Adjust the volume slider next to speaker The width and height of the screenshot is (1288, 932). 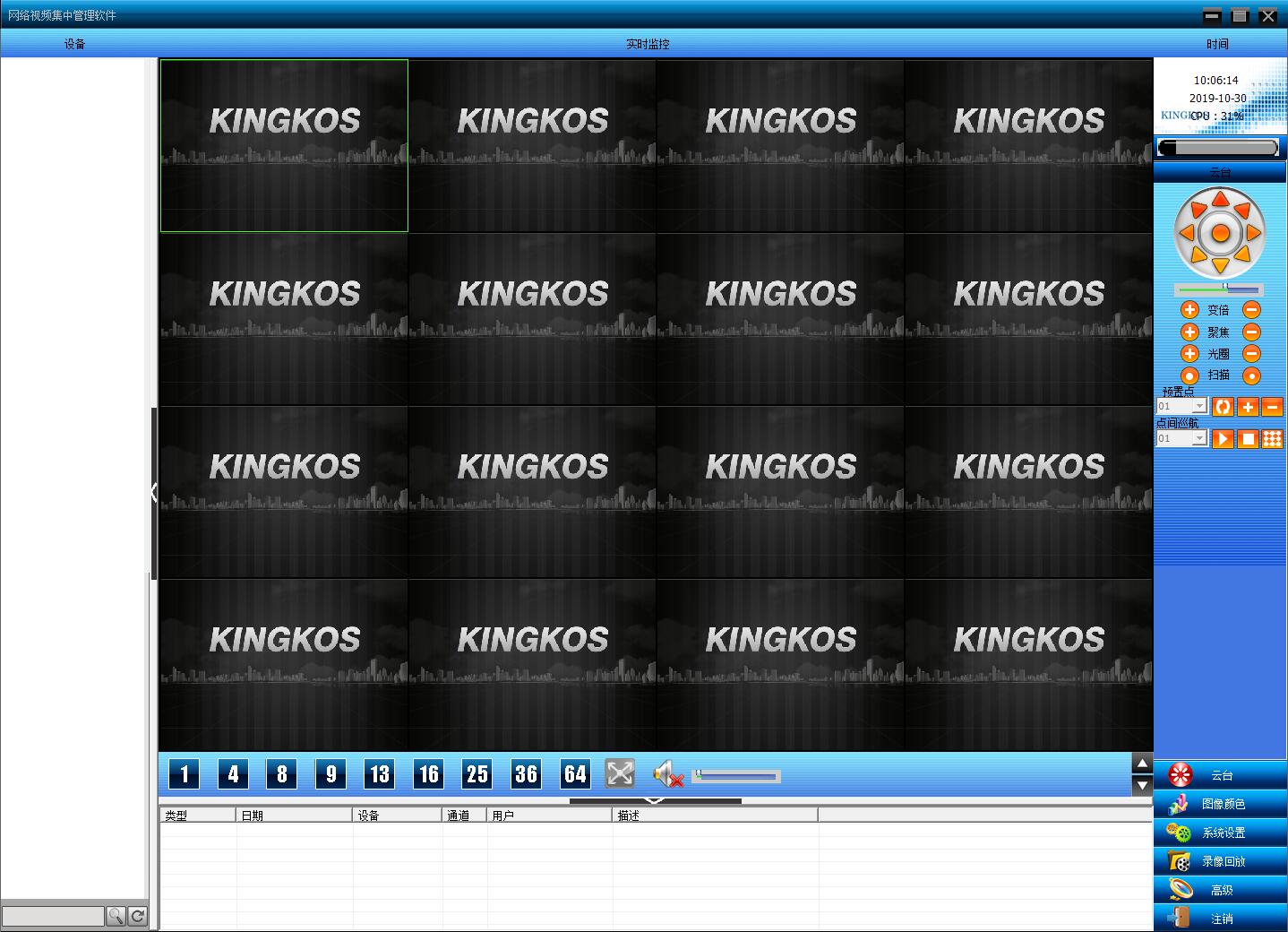pyautogui.click(x=736, y=775)
